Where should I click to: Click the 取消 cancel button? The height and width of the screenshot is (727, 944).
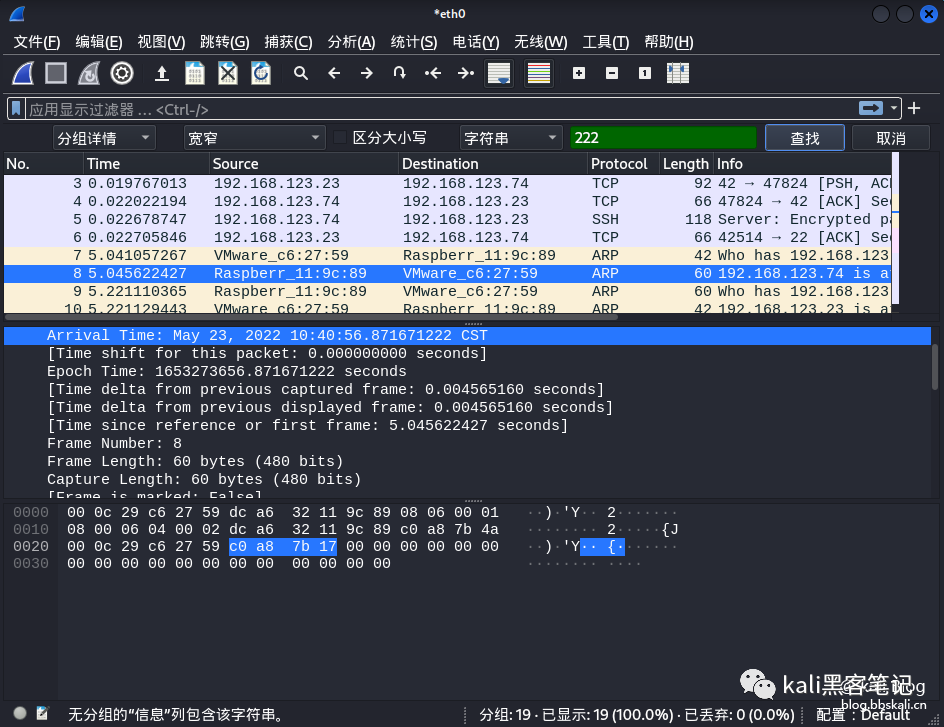(x=891, y=138)
